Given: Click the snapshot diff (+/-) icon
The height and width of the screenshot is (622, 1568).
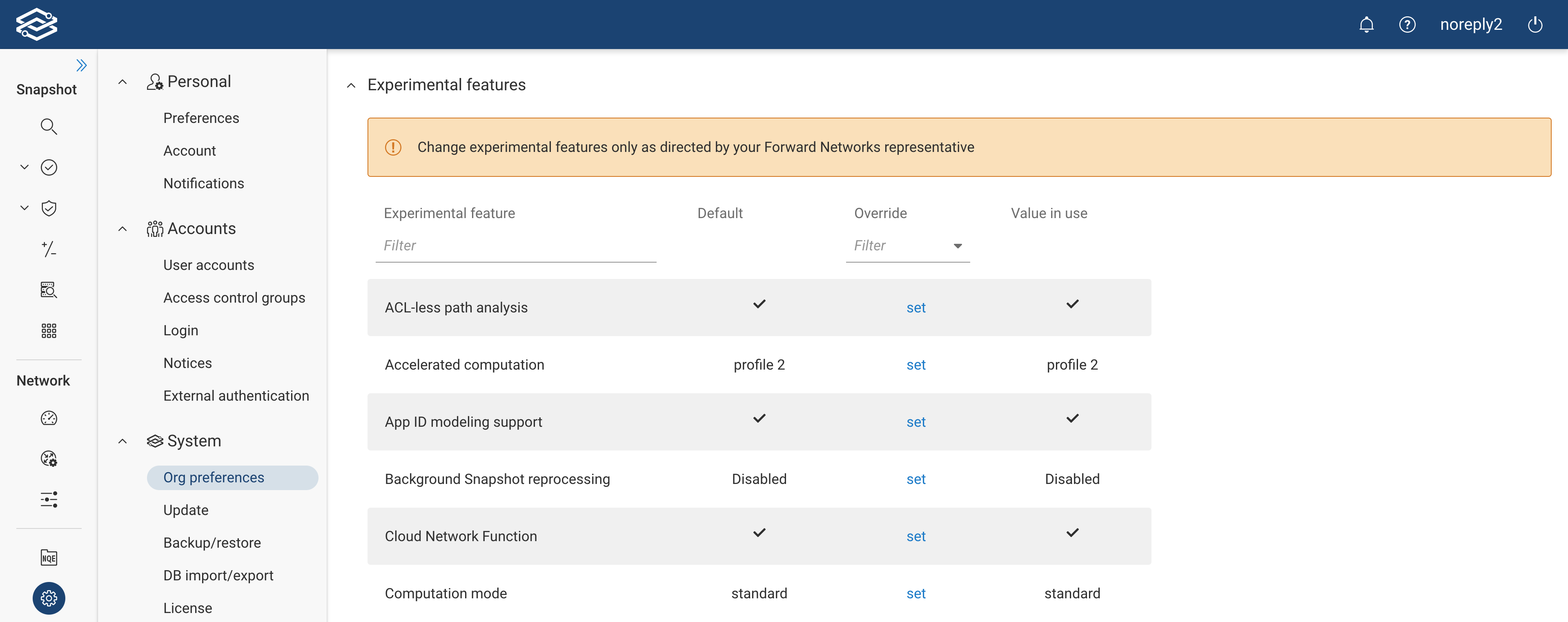Looking at the screenshot, I should [x=49, y=250].
